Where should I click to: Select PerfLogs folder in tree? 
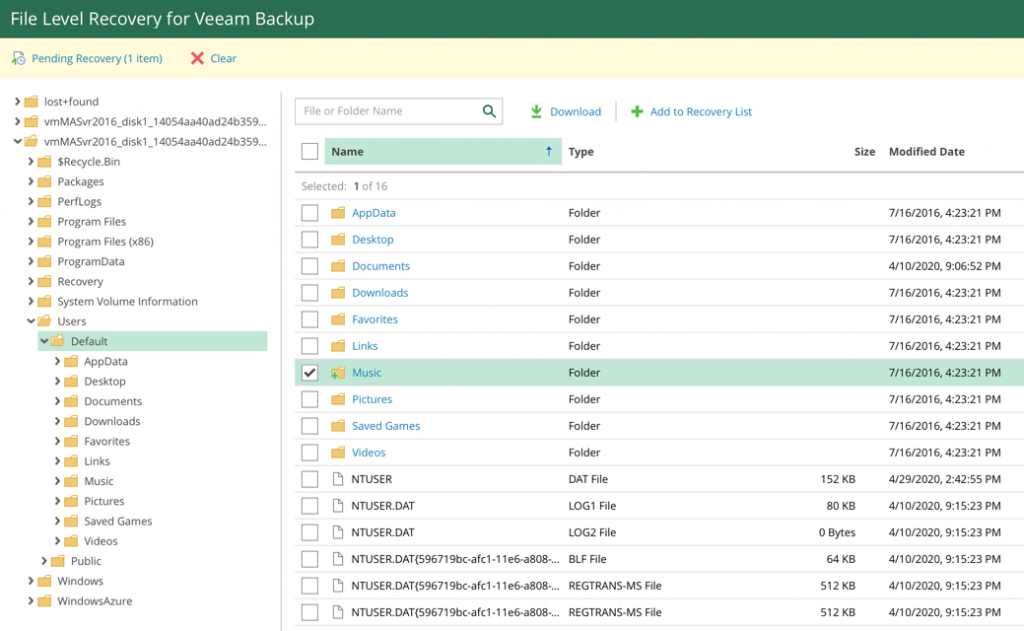click(x=79, y=201)
